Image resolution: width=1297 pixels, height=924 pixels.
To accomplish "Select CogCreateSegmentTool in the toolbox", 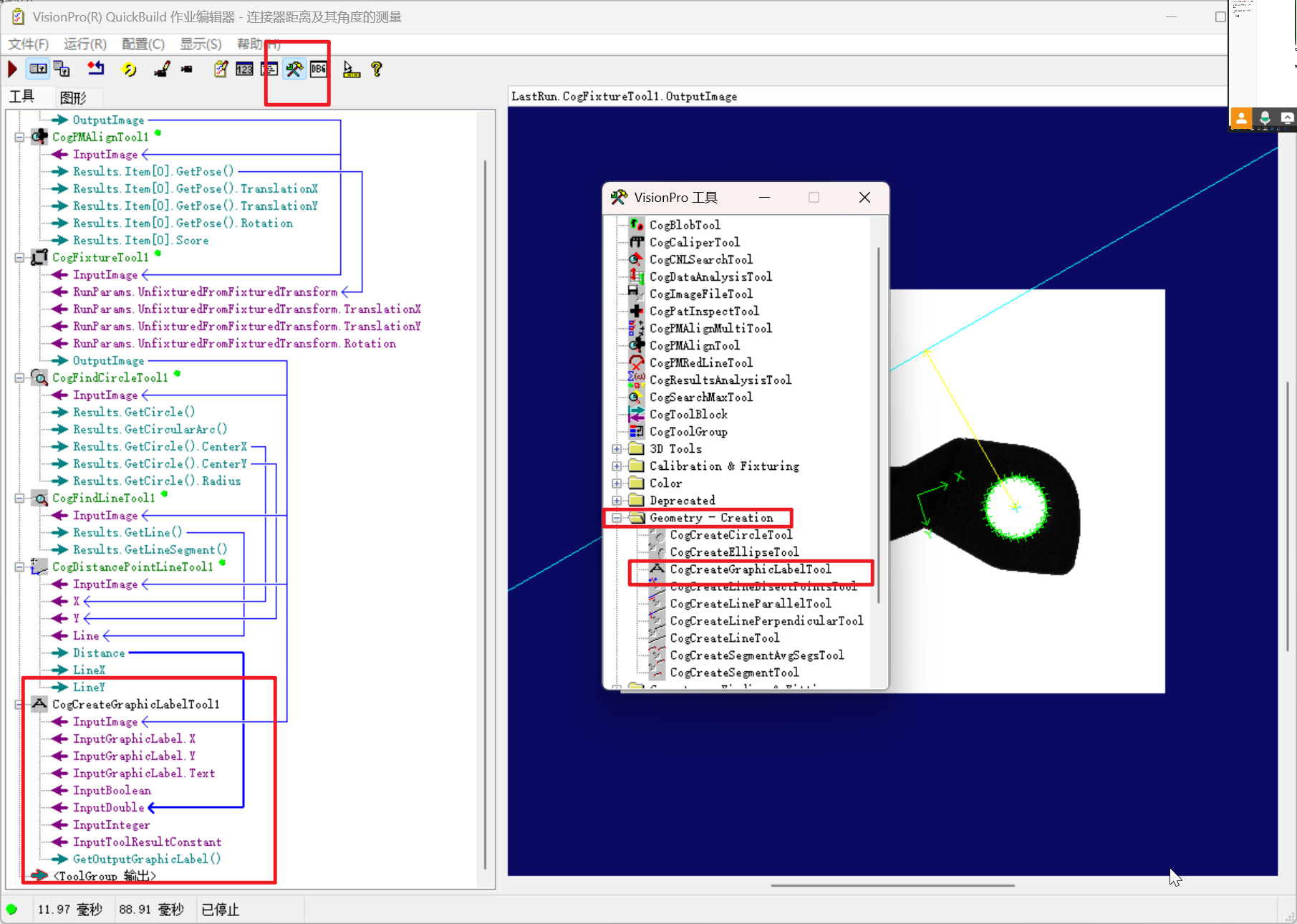I will pyautogui.click(x=734, y=672).
